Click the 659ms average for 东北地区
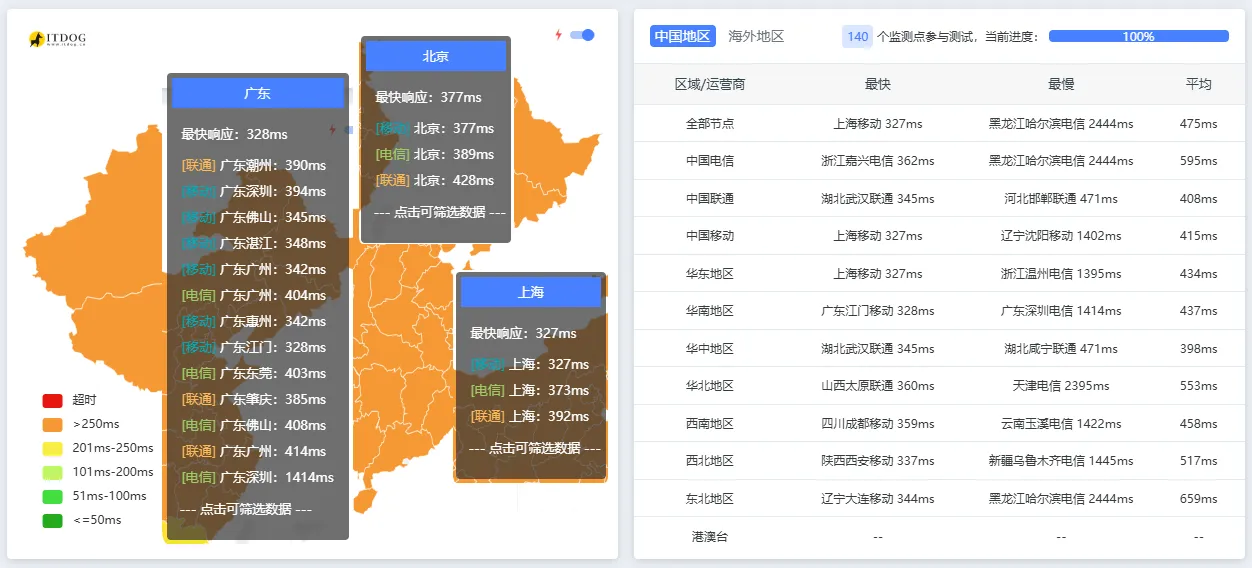The width and height of the screenshot is (1252, 568). (1198, 498)
